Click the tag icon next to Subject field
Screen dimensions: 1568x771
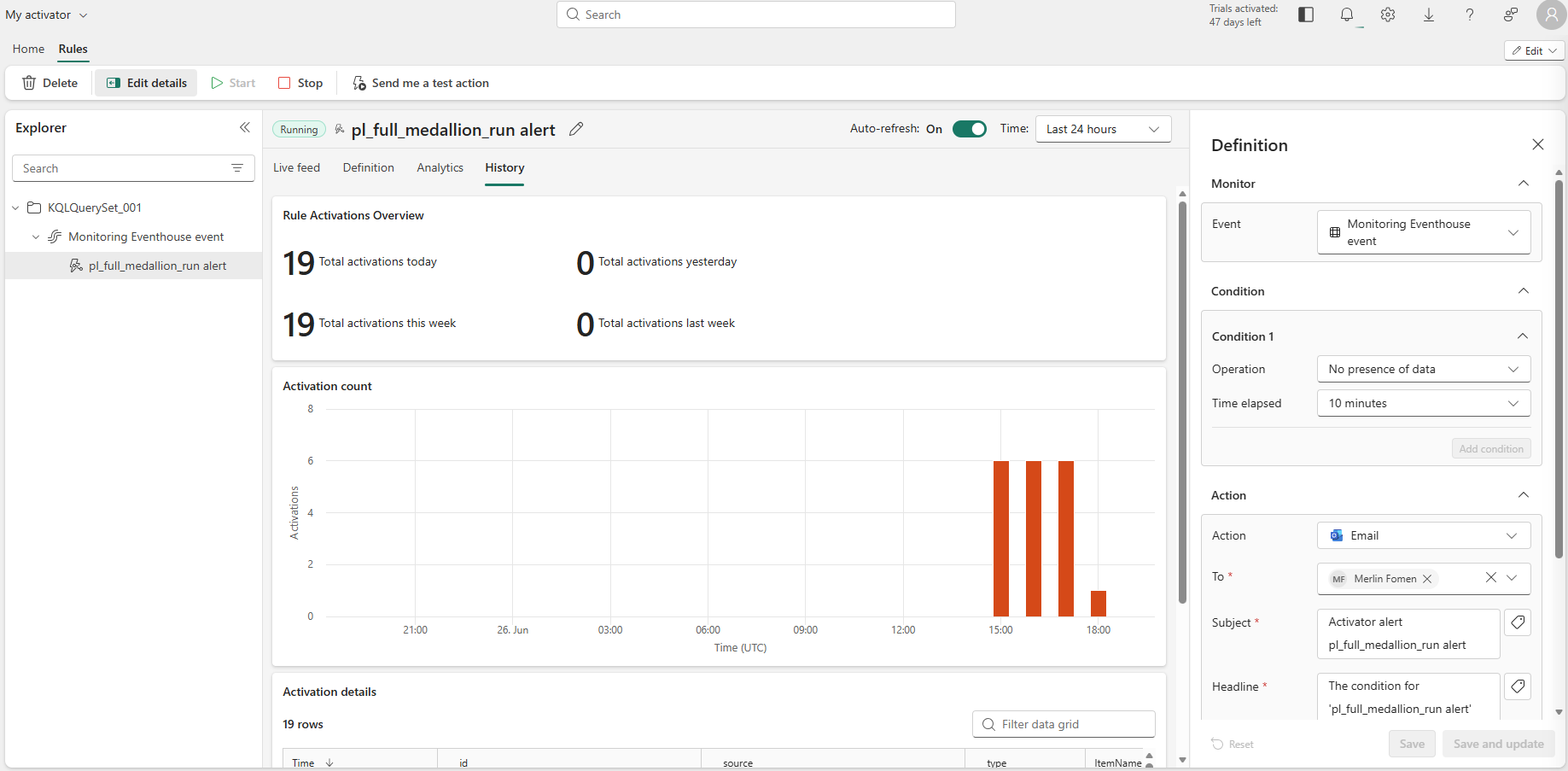[x=1518, y=622]
